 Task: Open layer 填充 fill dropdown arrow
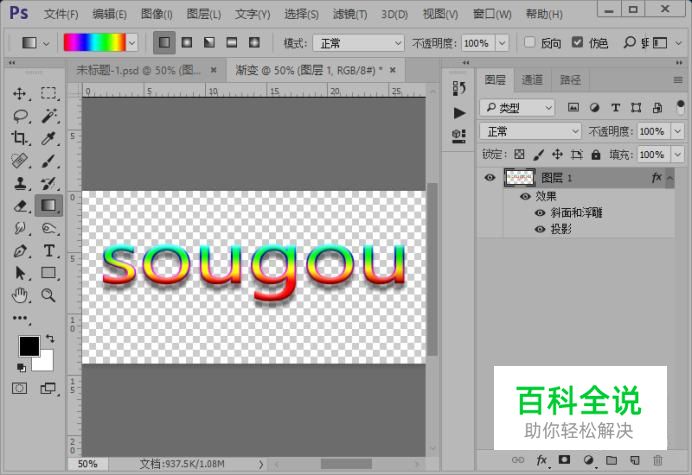tap(677, 155)
